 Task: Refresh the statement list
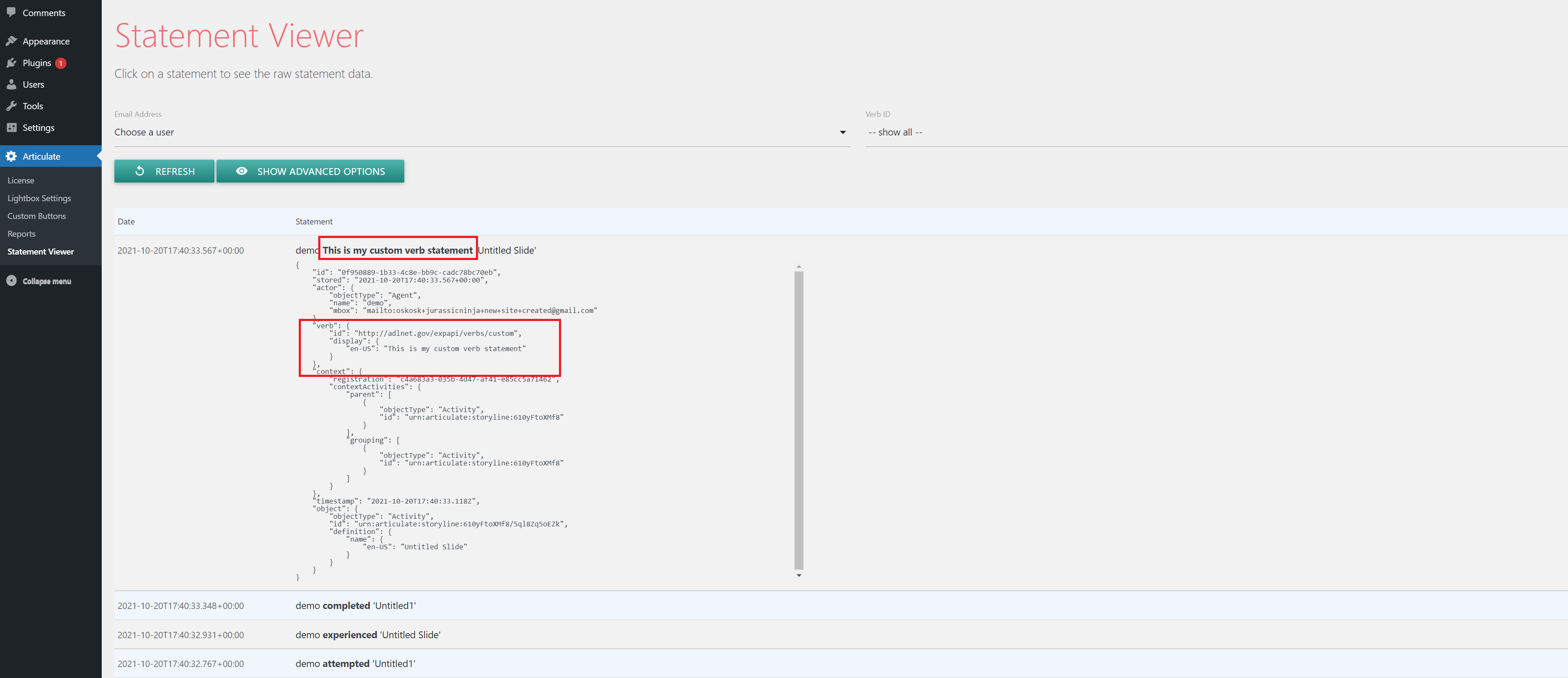click(164, 171)
